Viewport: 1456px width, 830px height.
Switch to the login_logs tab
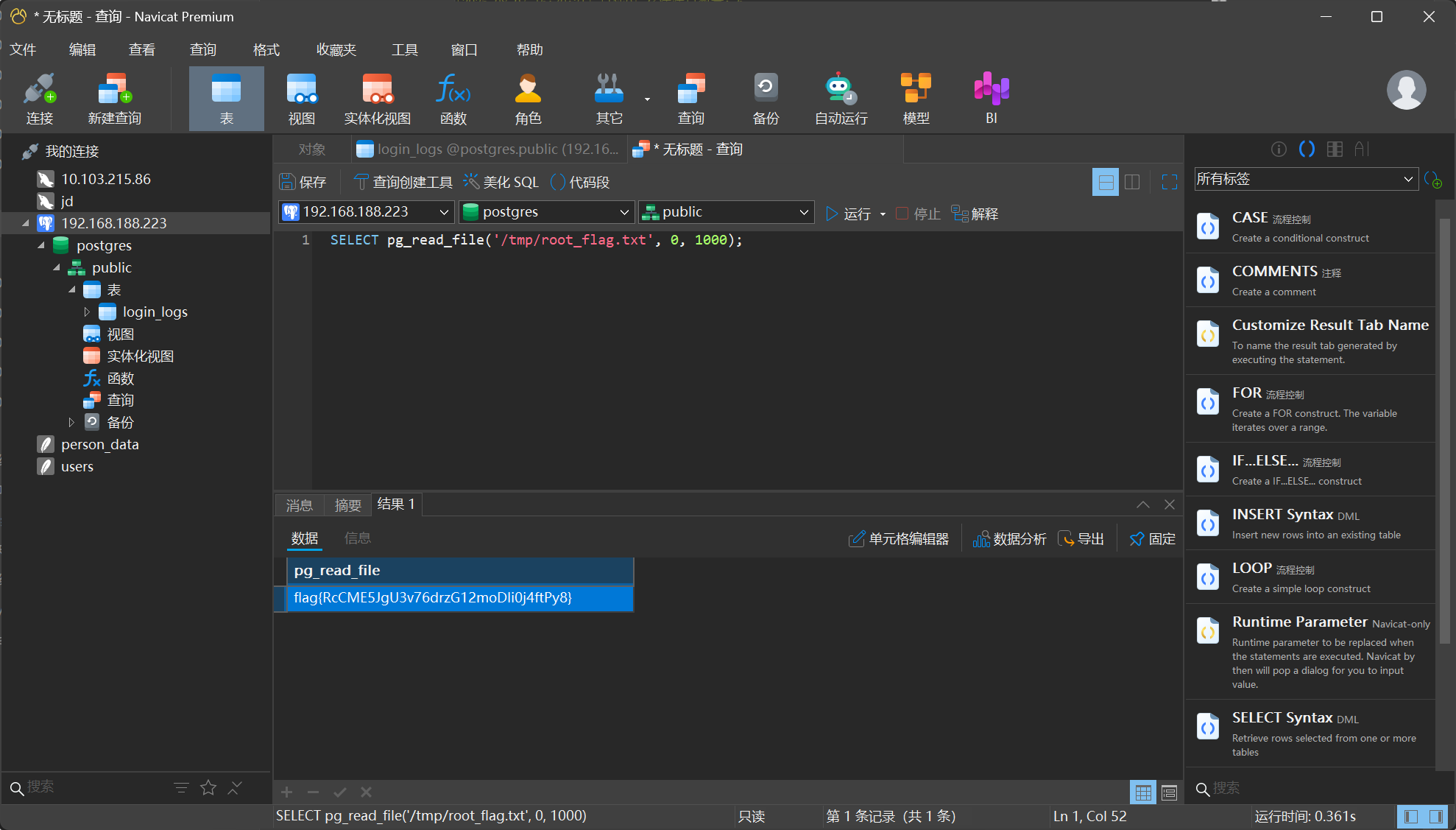point(489,150)
